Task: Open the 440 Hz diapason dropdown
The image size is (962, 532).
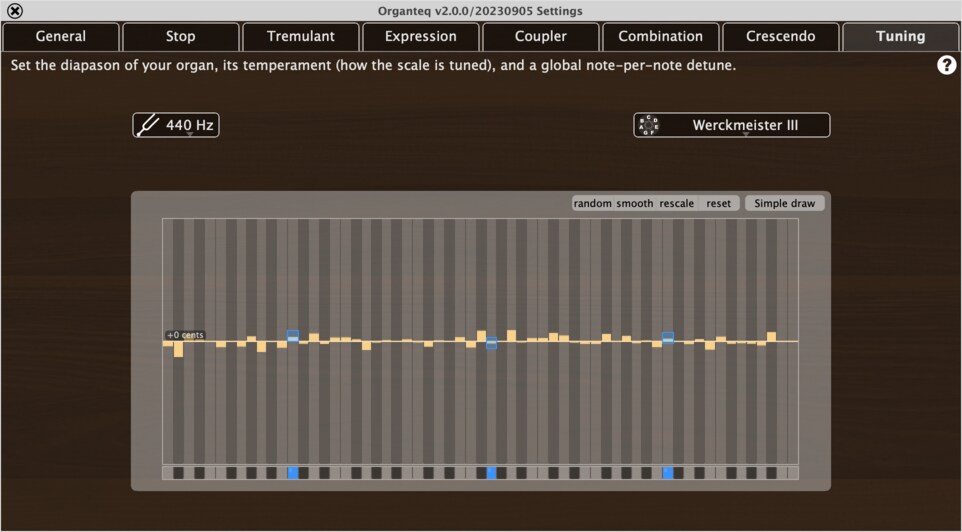Action: (x=175, y=125)
